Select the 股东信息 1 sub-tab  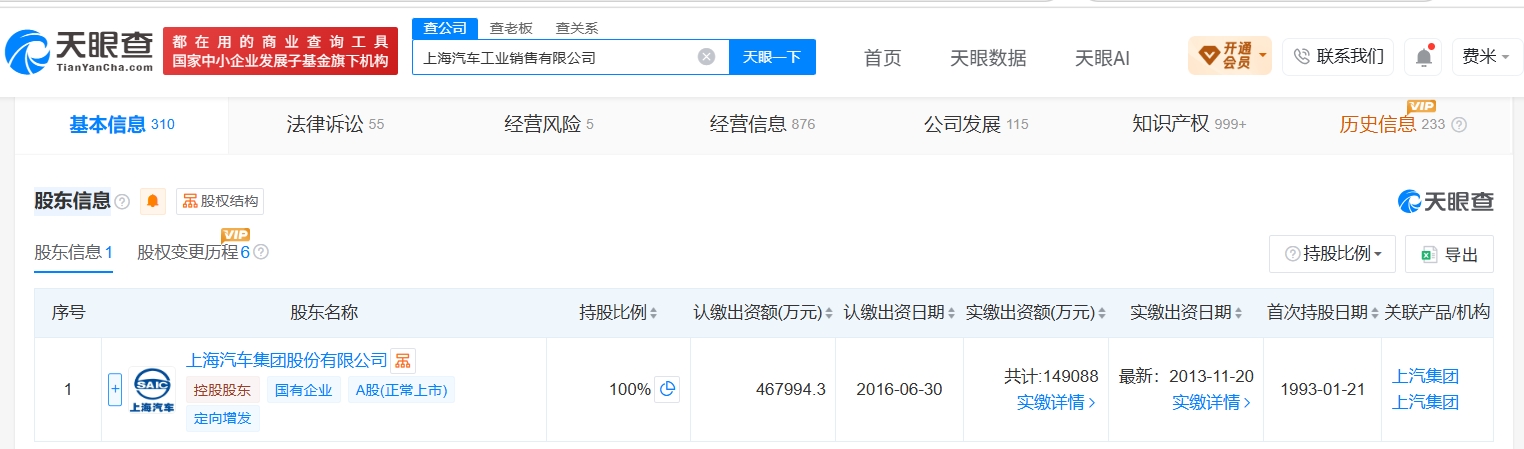[73, 252]
